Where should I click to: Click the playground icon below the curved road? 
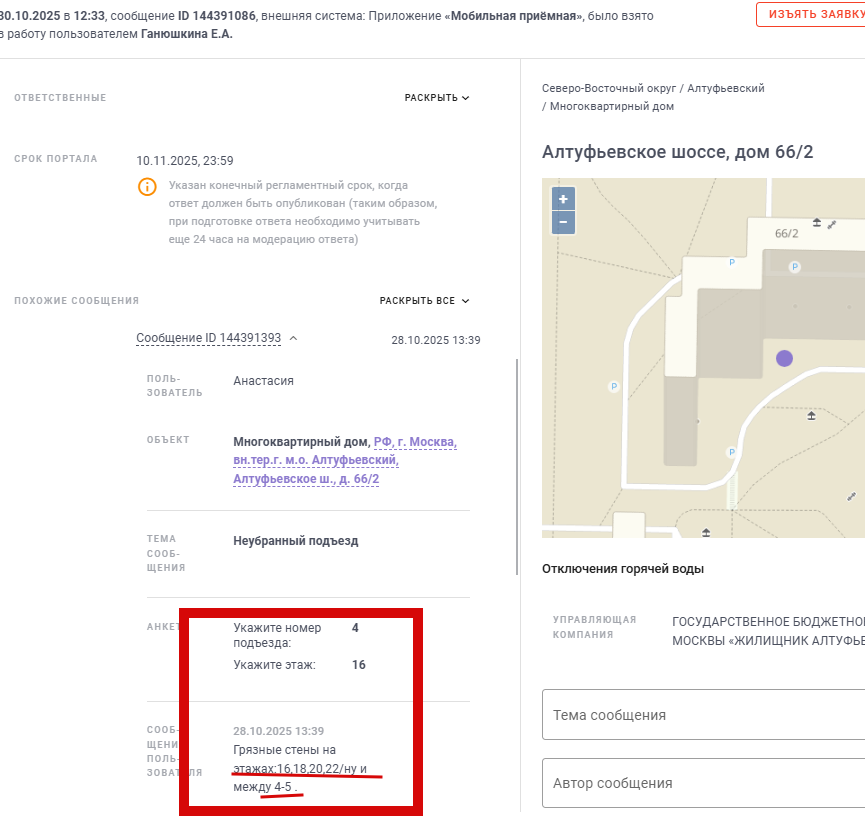(811, 415)
